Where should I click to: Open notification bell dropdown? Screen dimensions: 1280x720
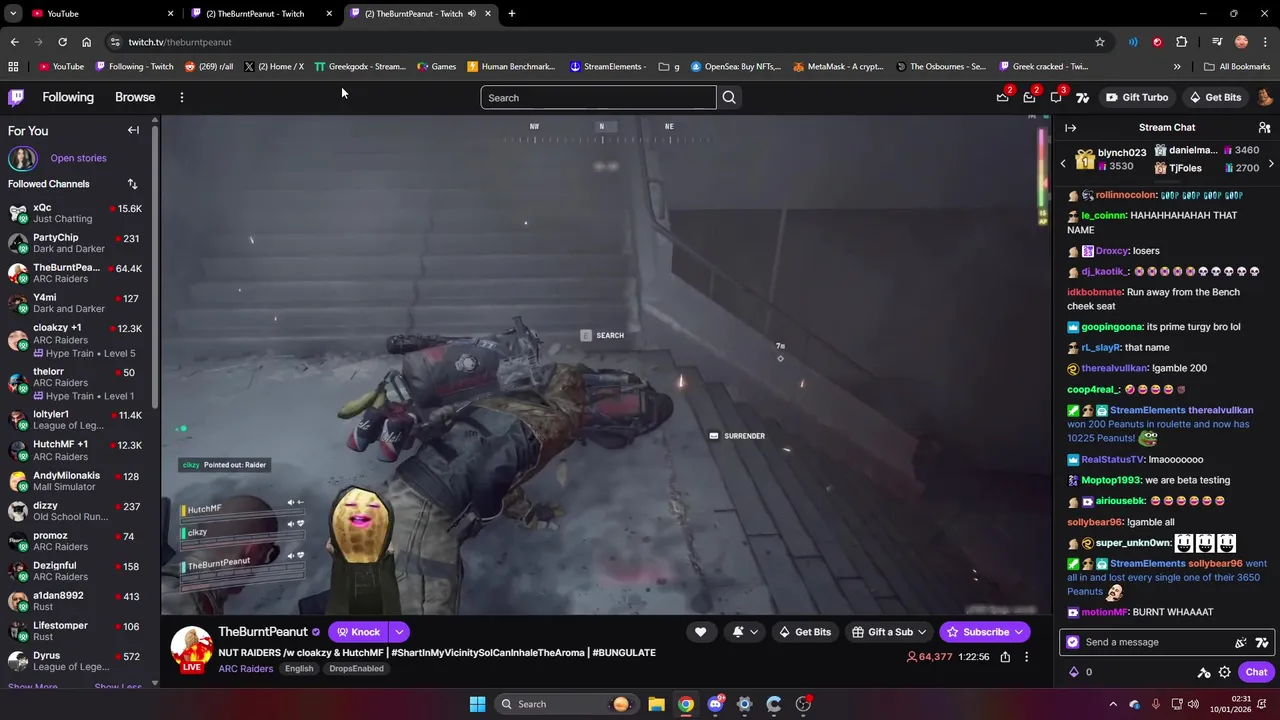(745, 632)
